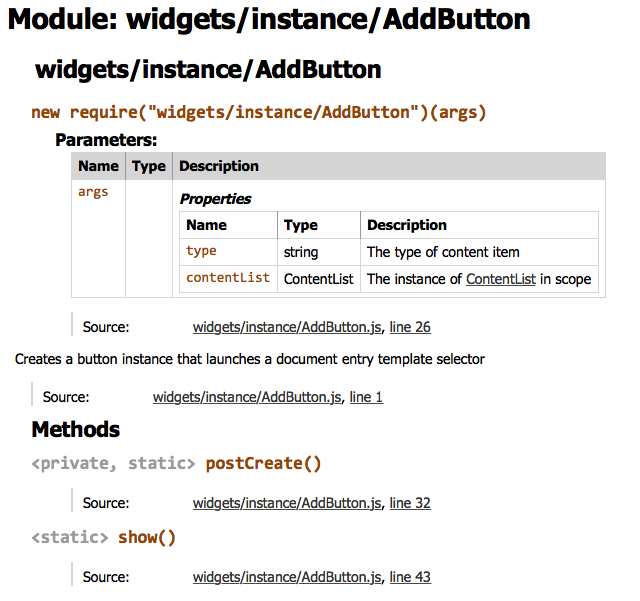Click the postCreate() method name

click(263, 463)
